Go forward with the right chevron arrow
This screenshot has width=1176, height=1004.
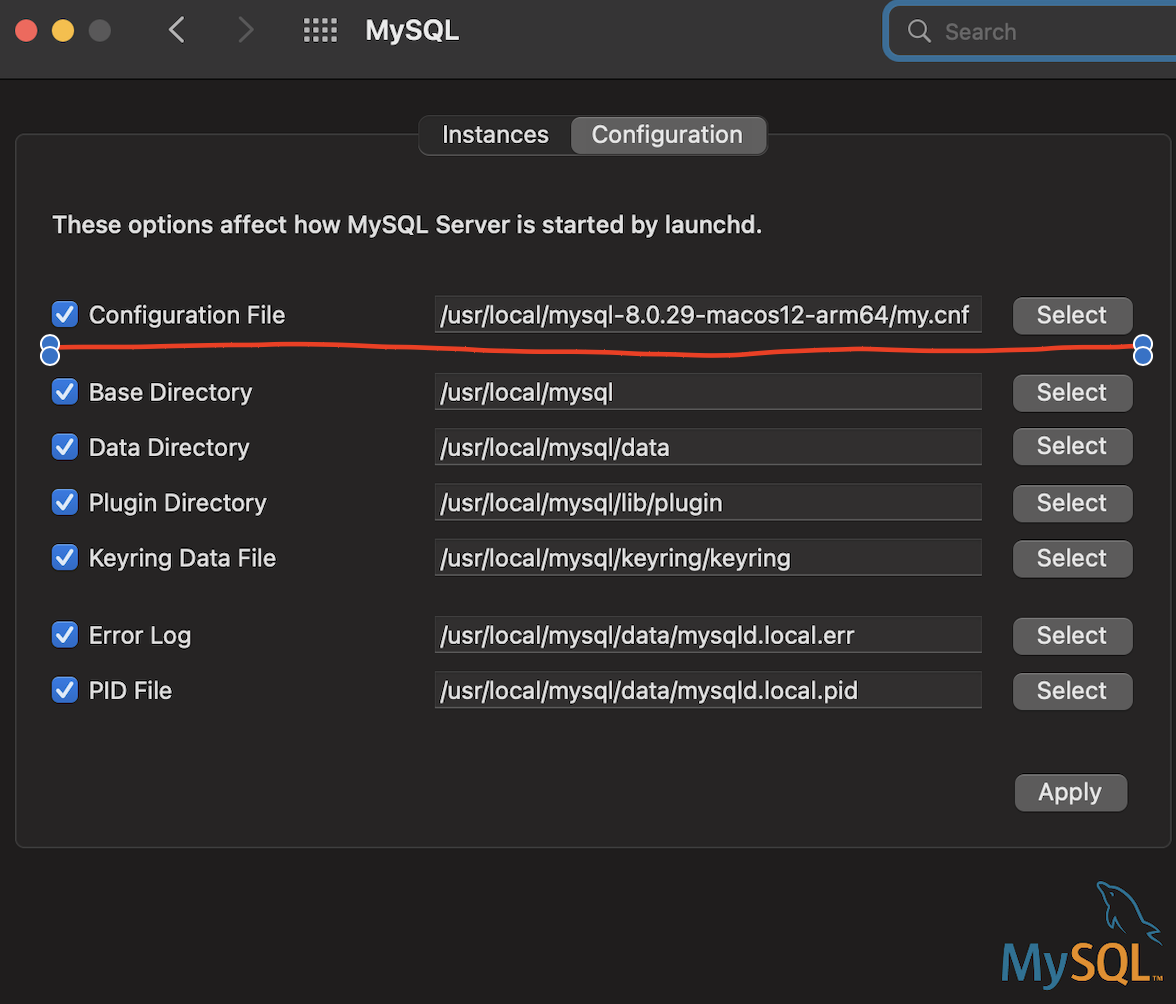245,30
